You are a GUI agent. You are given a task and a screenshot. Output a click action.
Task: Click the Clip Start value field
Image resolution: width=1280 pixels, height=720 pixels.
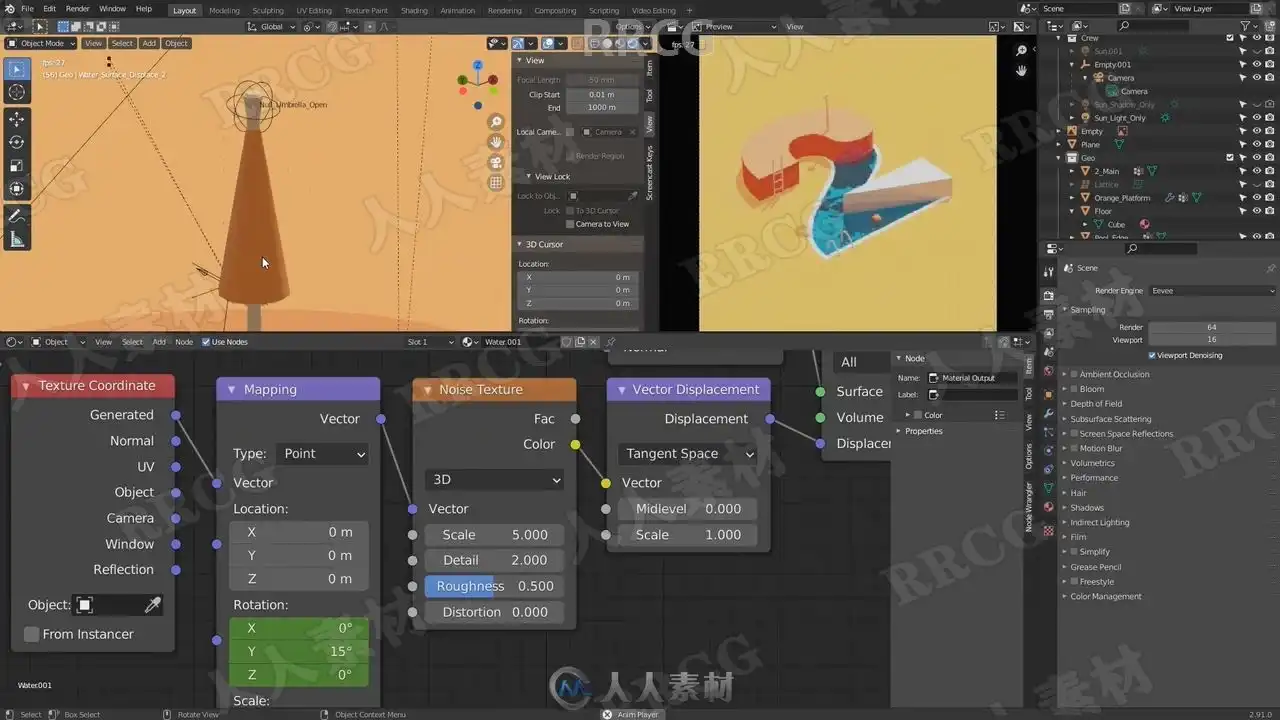(601, 95)
